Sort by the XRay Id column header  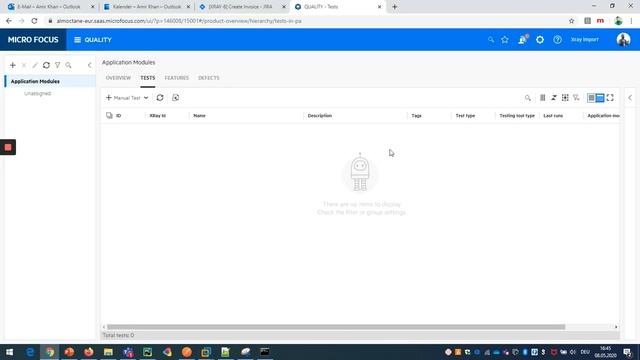[158, 116]
